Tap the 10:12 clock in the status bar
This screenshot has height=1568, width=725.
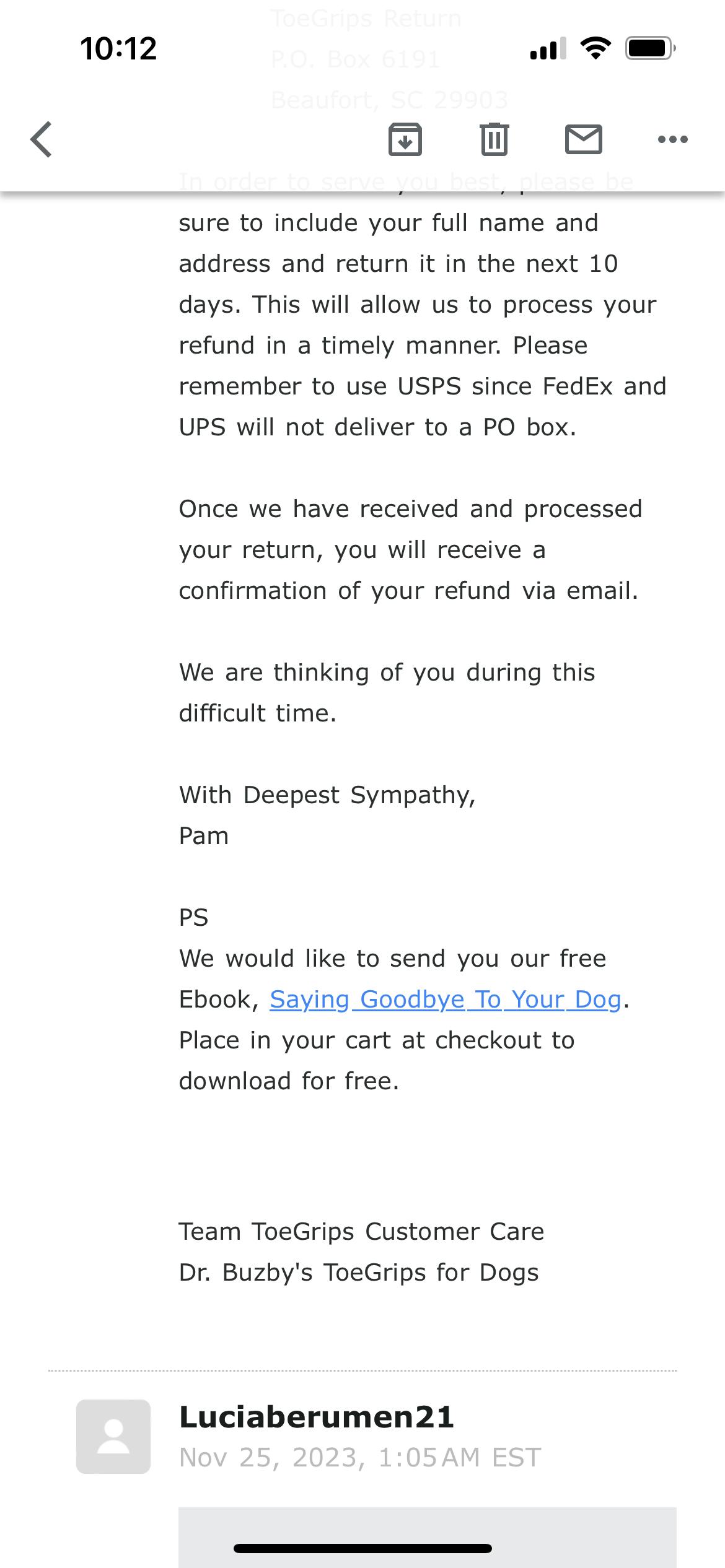point(118,48)
